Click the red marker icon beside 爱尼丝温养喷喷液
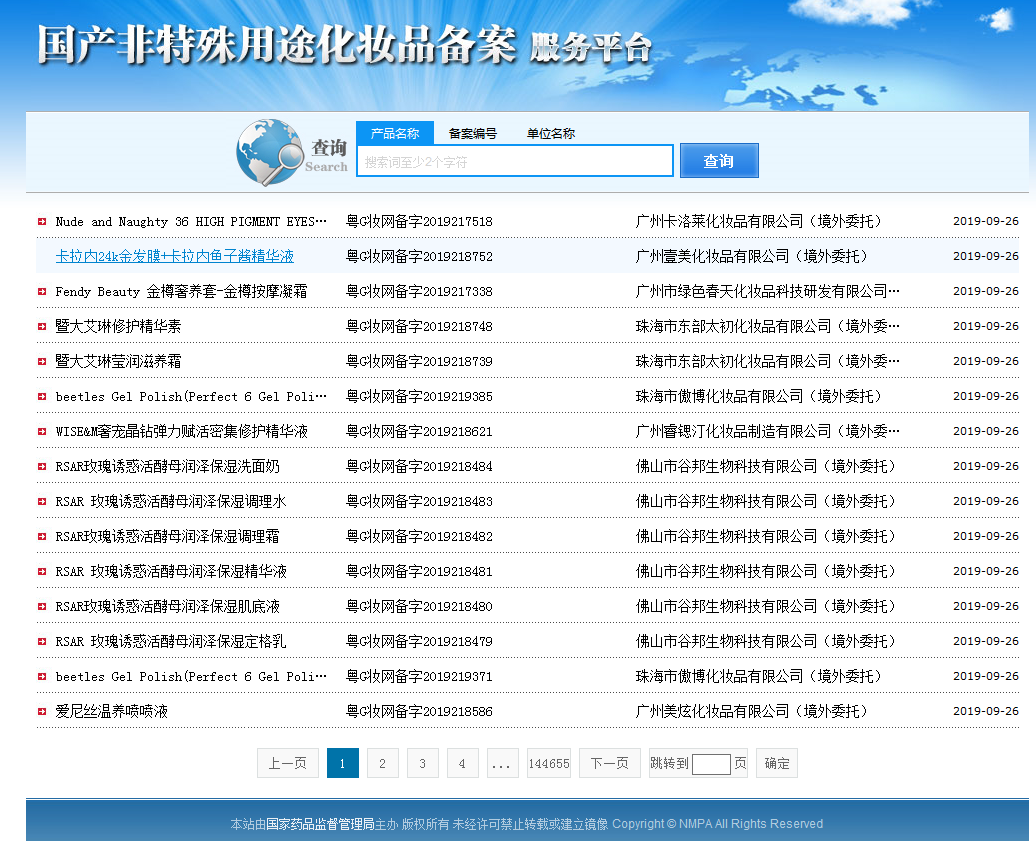Viewport: 1036px width, 841px height. (x=42, y=711)
